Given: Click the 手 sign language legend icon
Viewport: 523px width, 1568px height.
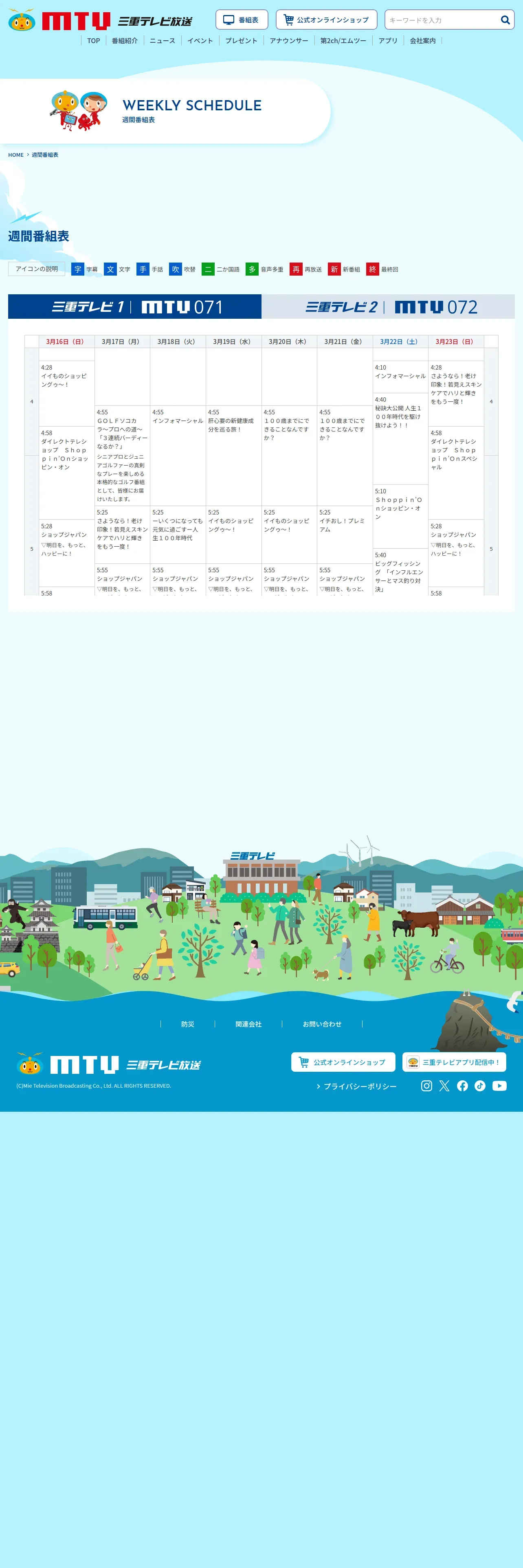Looking at the screenshot, I should [x=143, y=269].
